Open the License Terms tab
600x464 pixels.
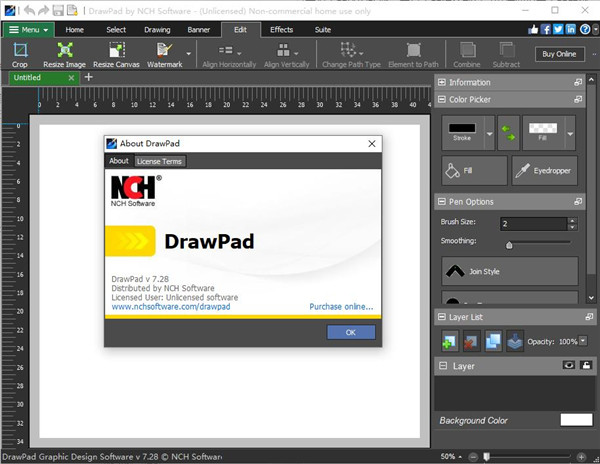pos(159,161)
